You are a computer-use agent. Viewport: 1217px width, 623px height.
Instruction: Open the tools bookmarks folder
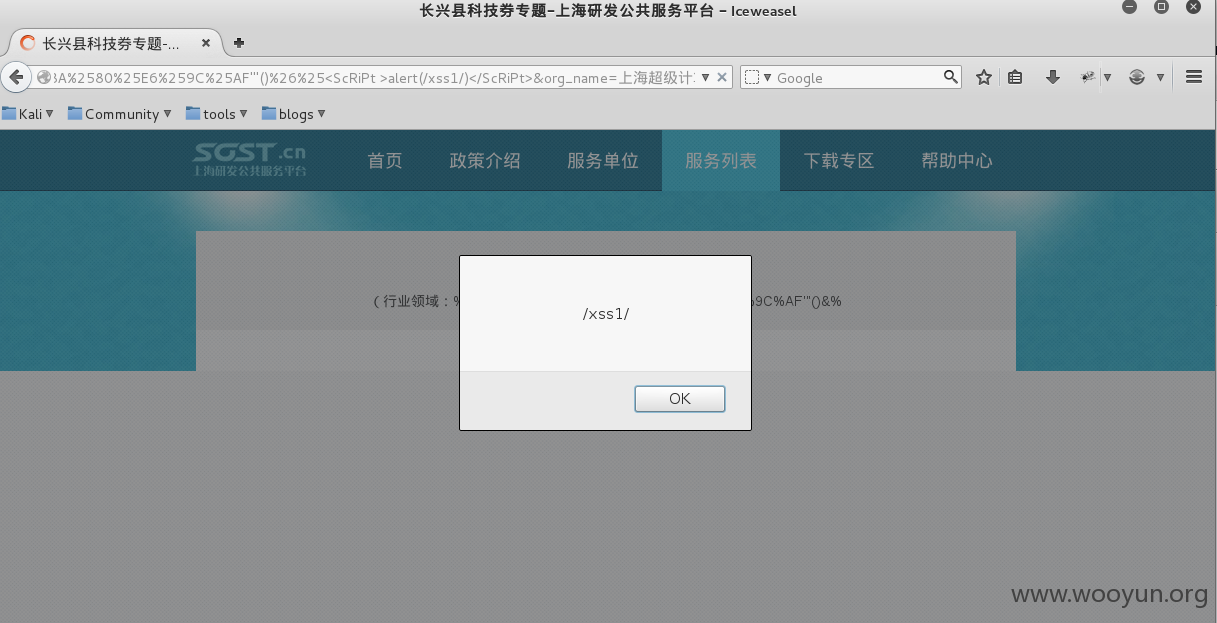tap(217, 114)
